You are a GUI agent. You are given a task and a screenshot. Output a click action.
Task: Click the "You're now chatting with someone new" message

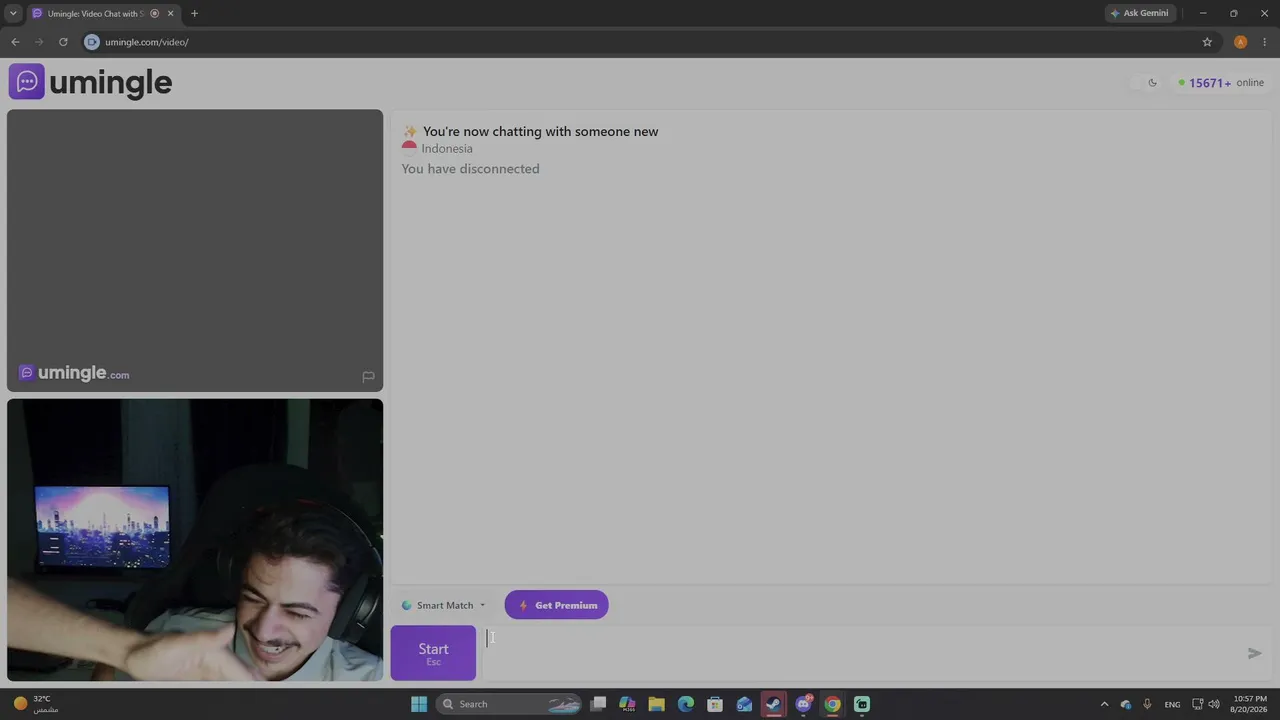pyautogui.click(x=540, y=132)
